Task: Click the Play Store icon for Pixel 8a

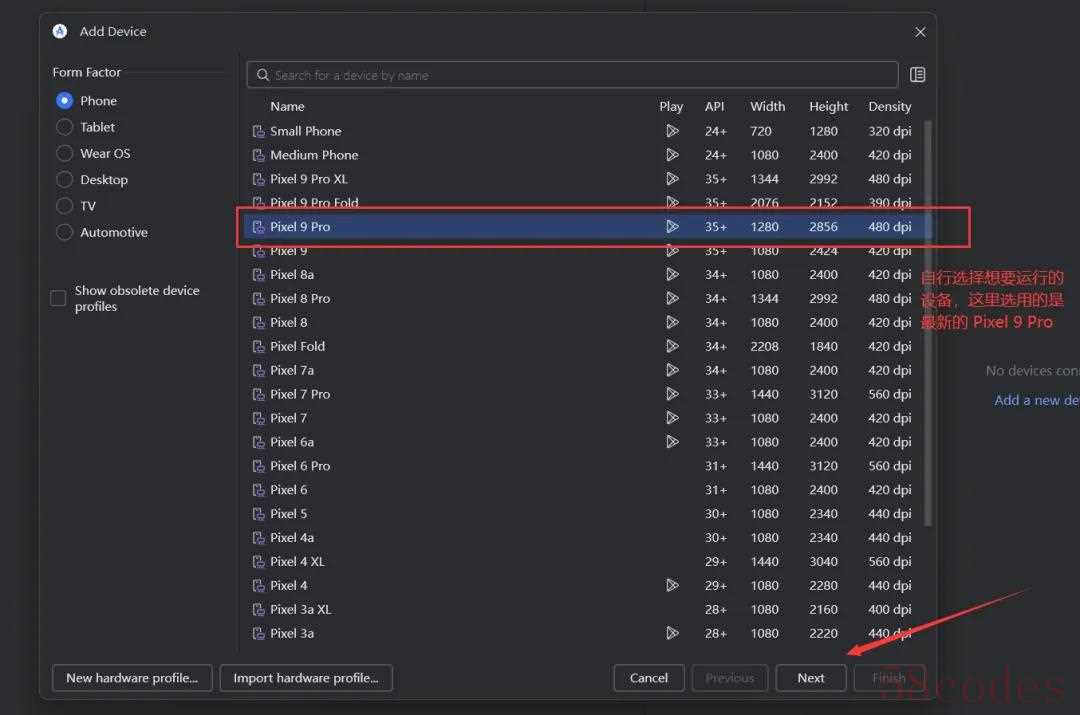Action: pos(672,274)
